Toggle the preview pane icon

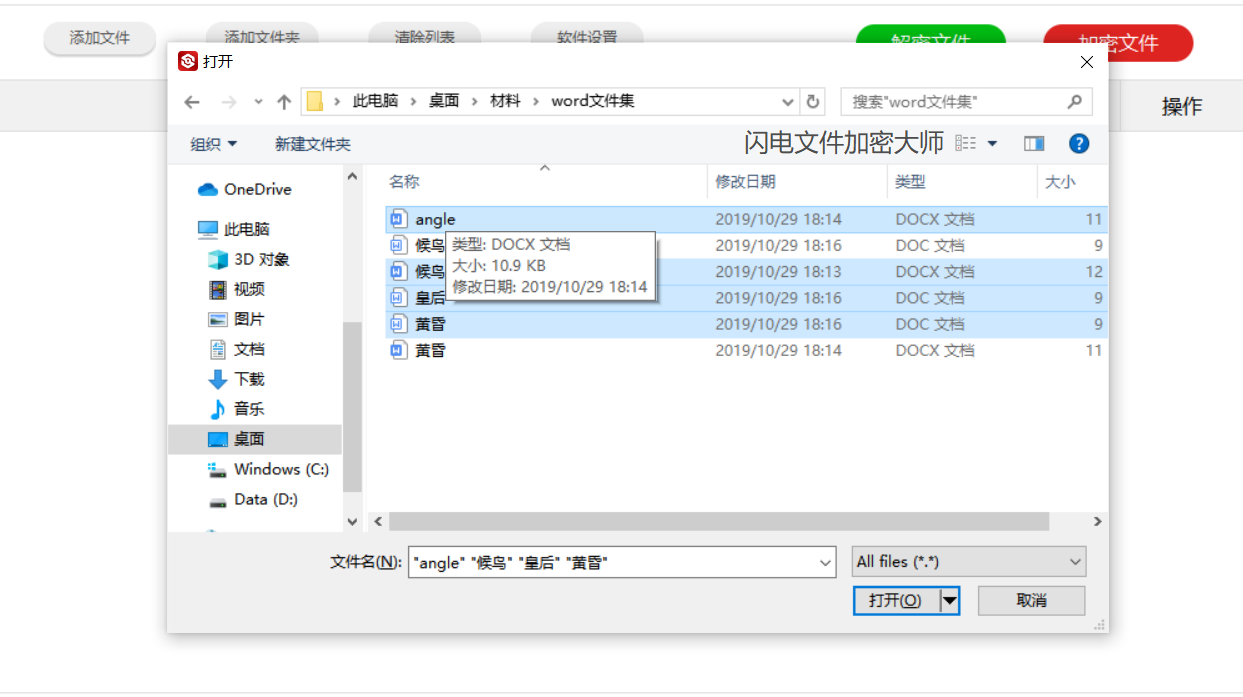[1034, 144]
